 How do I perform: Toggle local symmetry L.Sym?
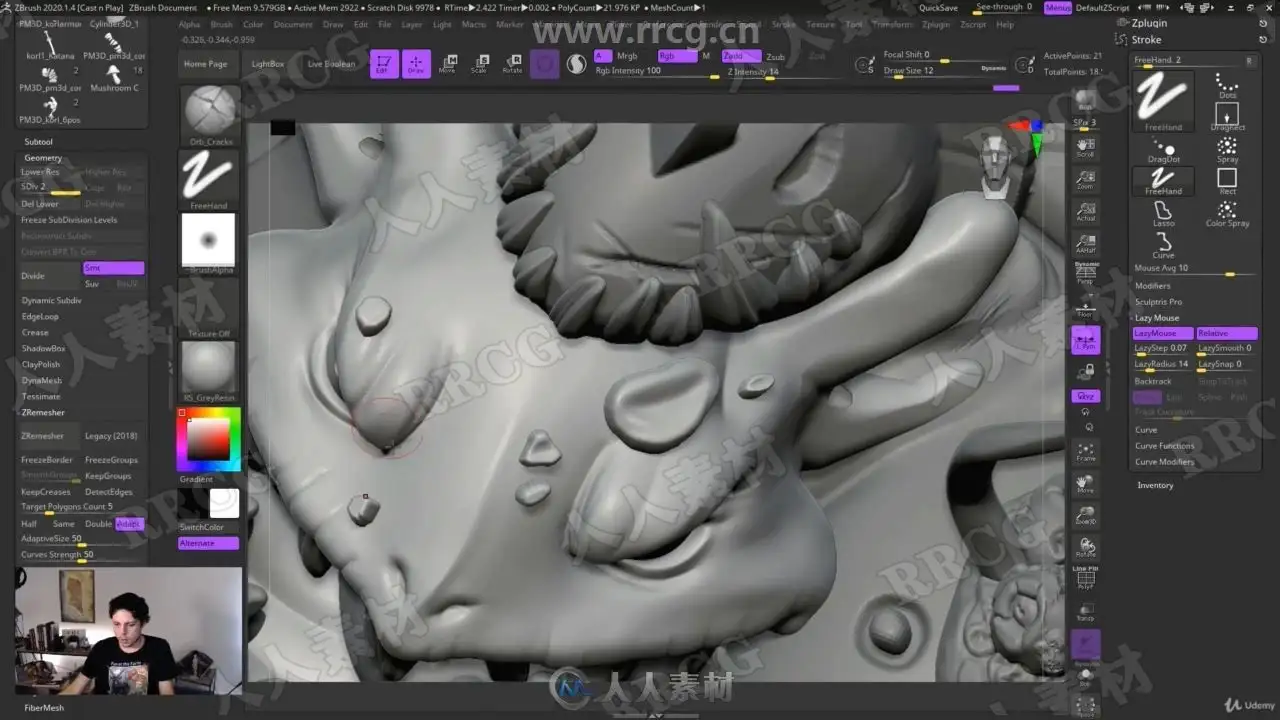1085,340
